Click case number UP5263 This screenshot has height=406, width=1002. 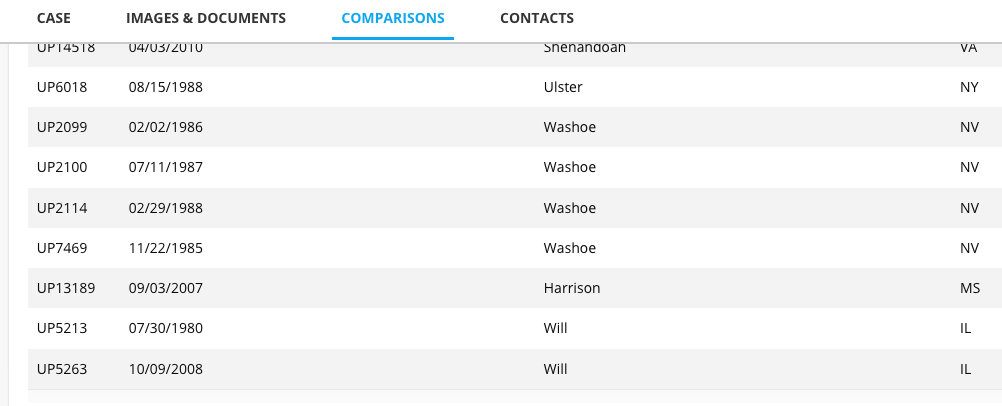62,369
